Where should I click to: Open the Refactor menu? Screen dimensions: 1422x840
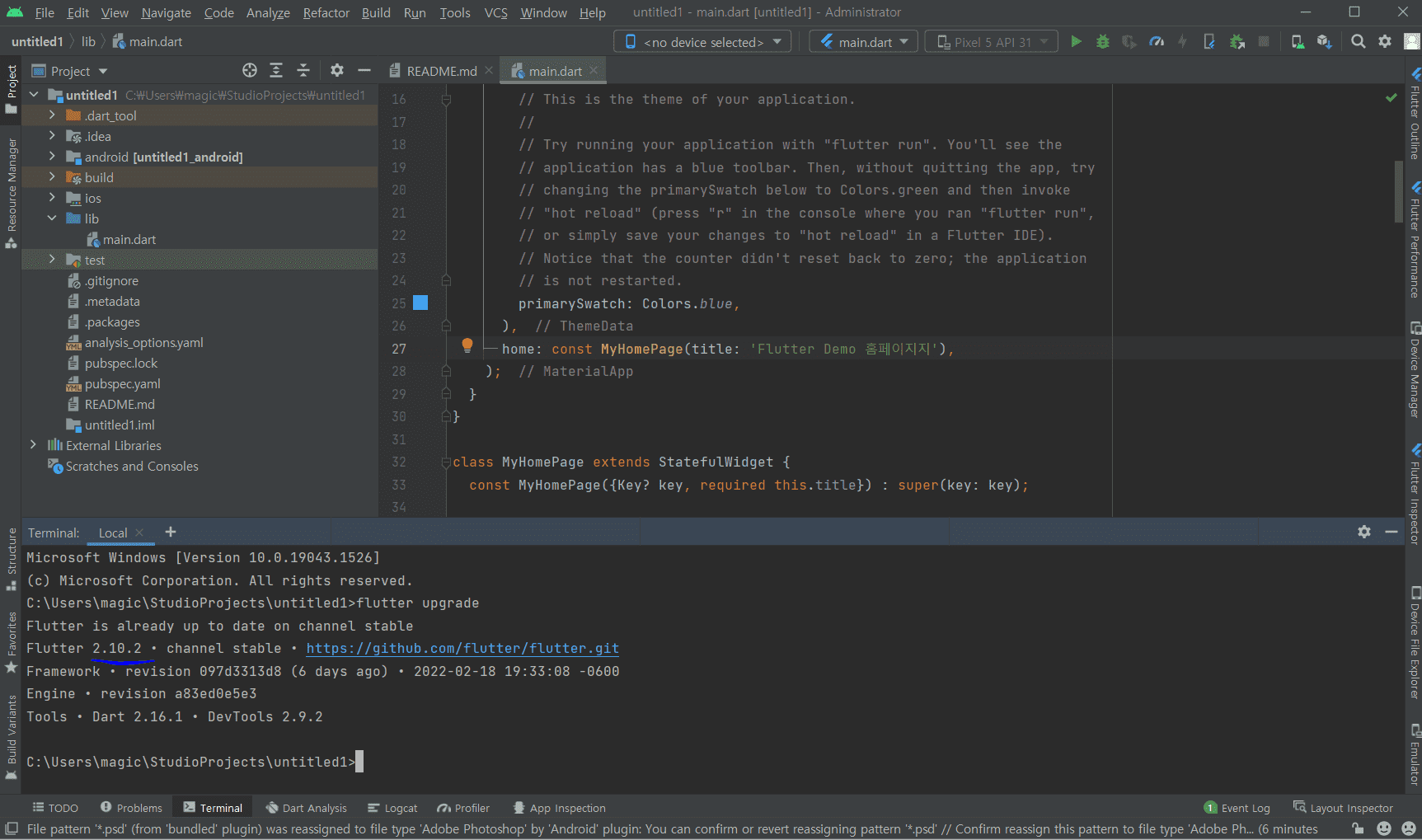tap(326, 12)
